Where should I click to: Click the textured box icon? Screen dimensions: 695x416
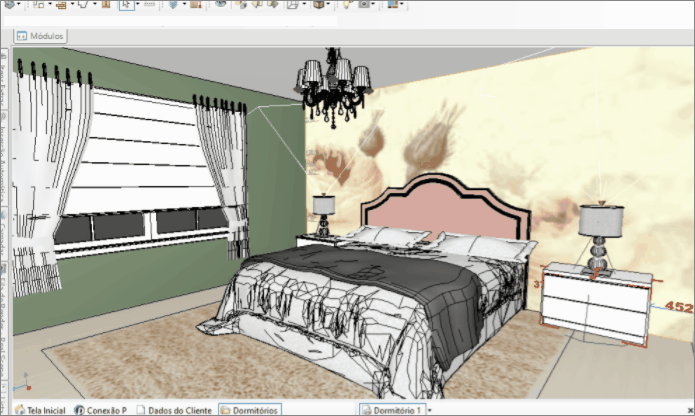pyautogui.click(x=318, y=4)
